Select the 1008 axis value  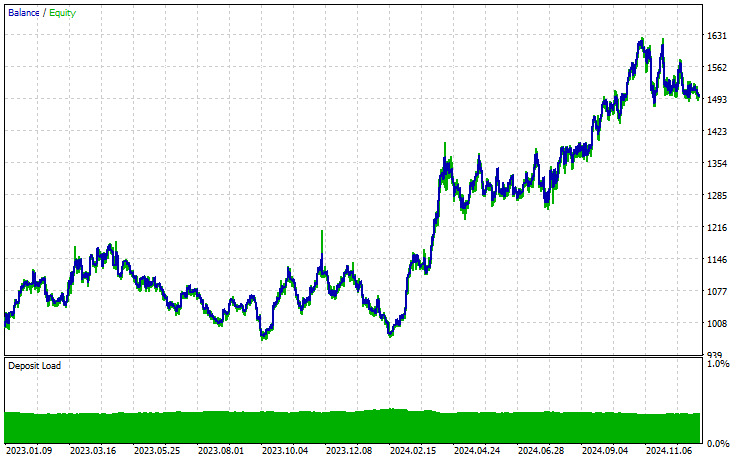717,323
